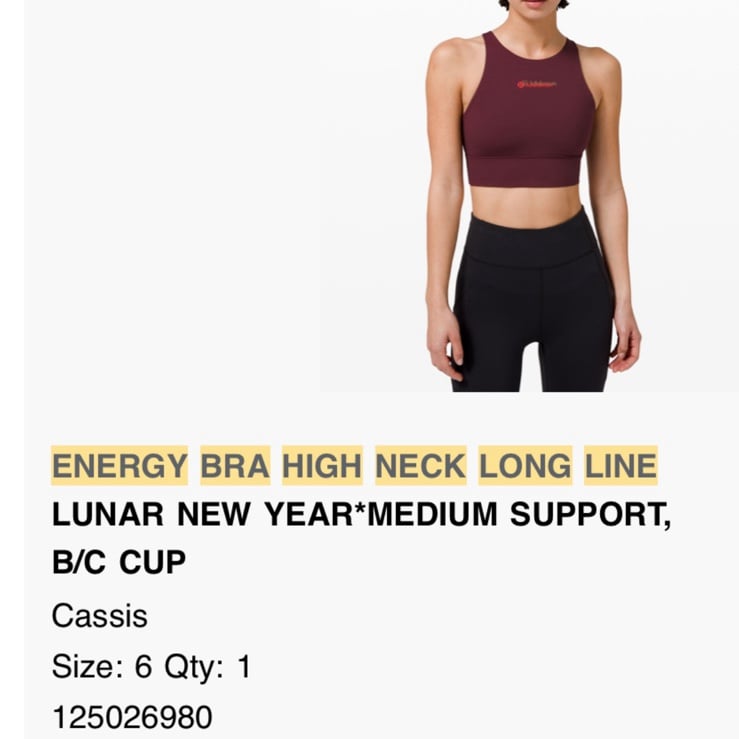The height and width of the screenshot is (739, 739).
Task: Tap the highlighted word LINE
Action: click(621, 466)
